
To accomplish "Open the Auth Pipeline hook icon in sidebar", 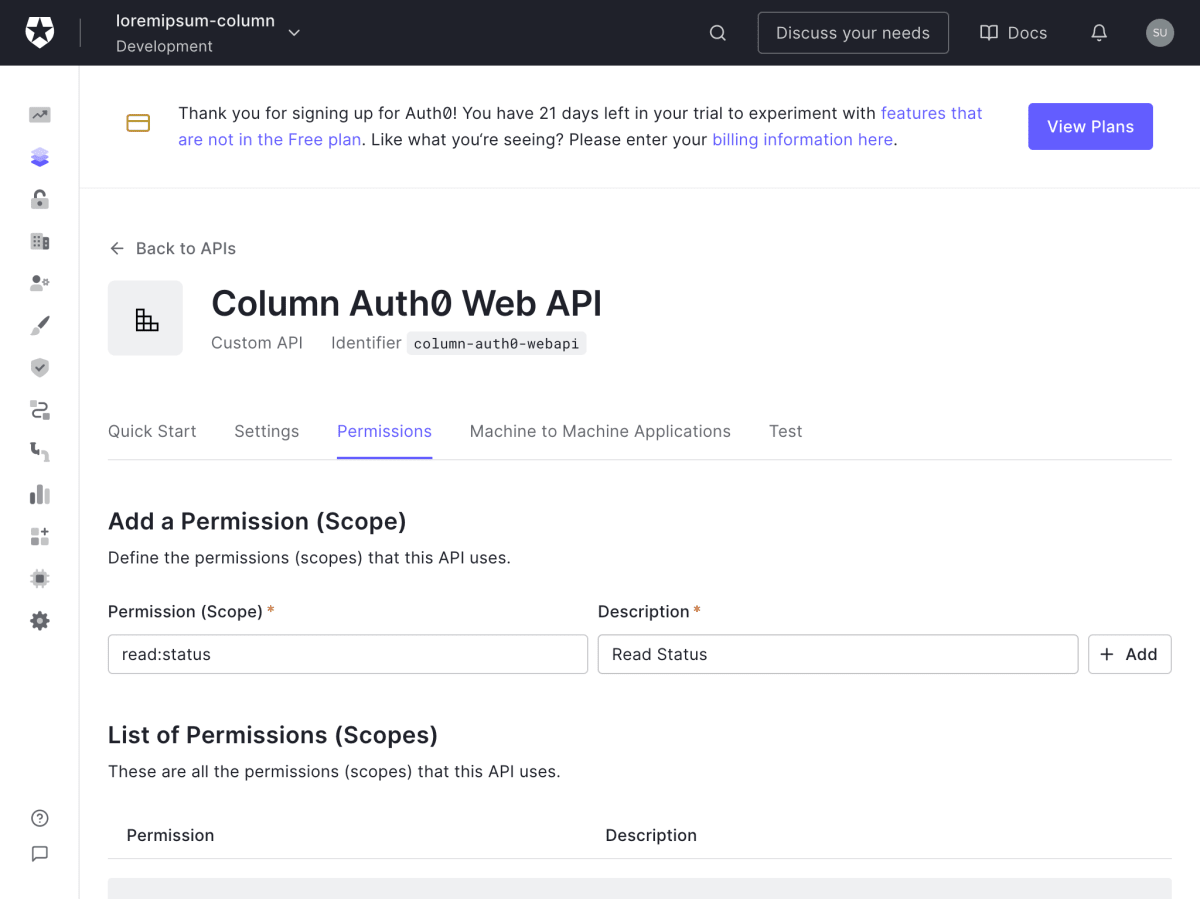I will coord(40,452).
